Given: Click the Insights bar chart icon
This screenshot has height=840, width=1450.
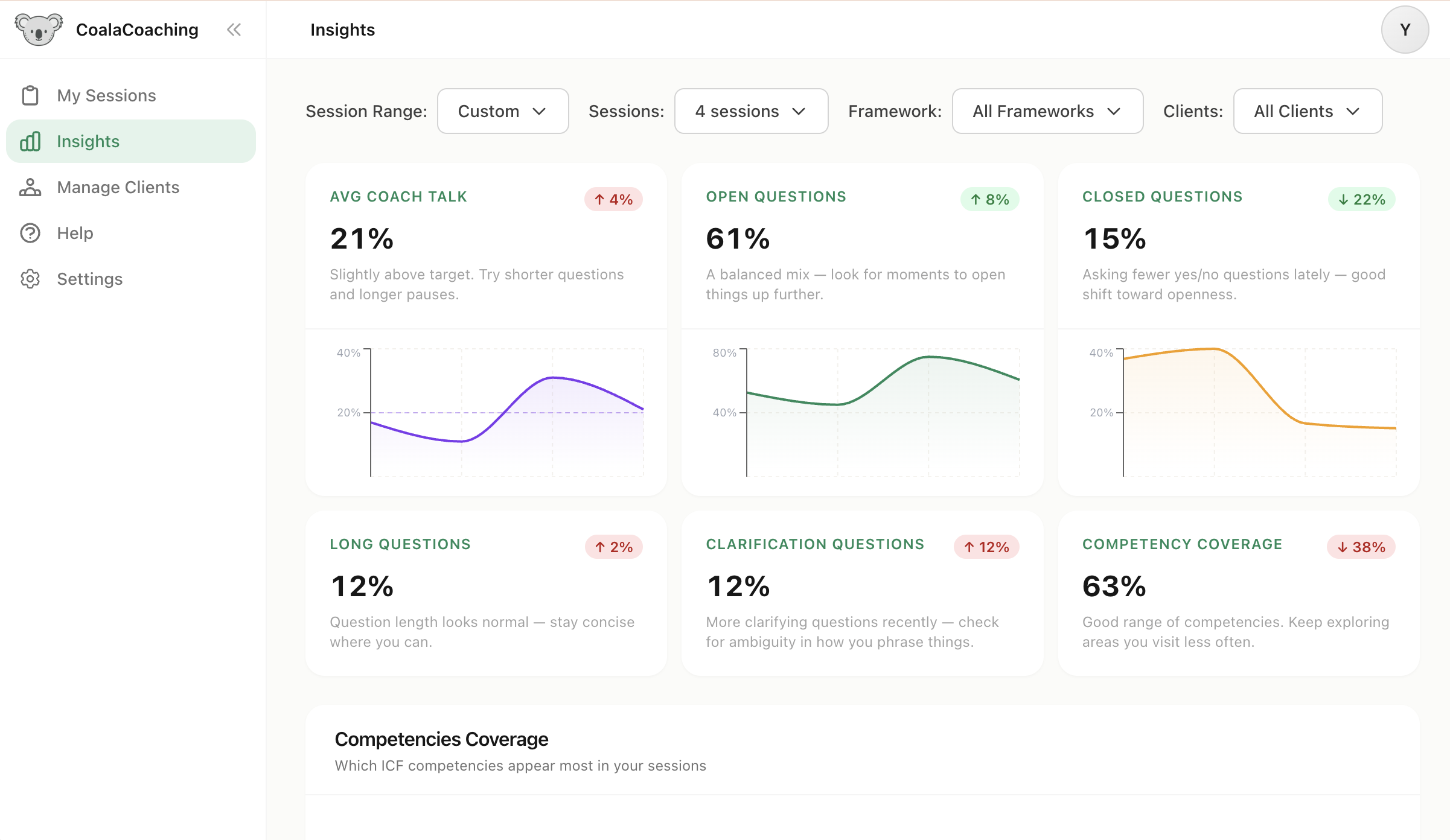Looking at the screenshot, I should pos(30,141).
